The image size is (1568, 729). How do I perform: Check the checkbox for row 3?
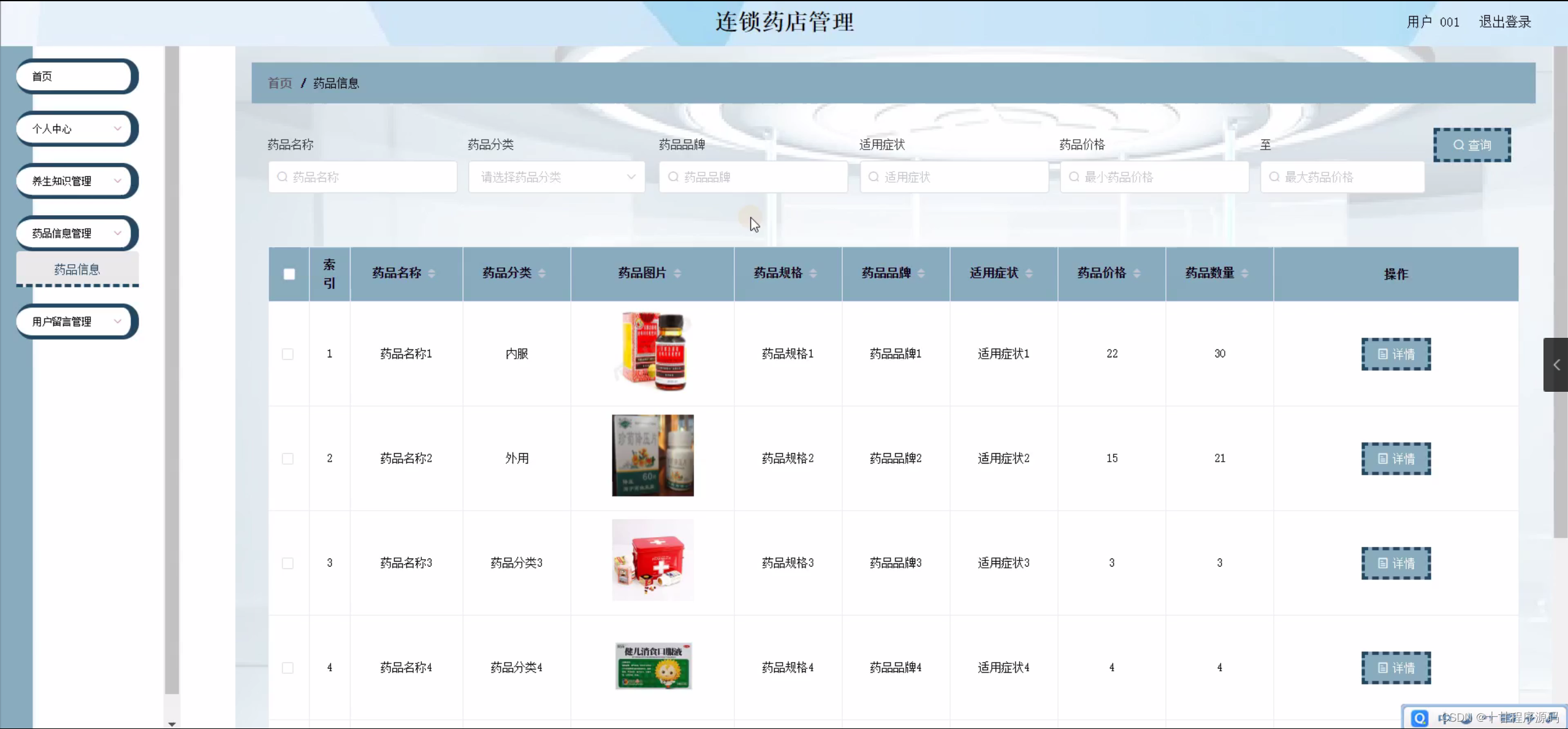click(x=287, y=563)
